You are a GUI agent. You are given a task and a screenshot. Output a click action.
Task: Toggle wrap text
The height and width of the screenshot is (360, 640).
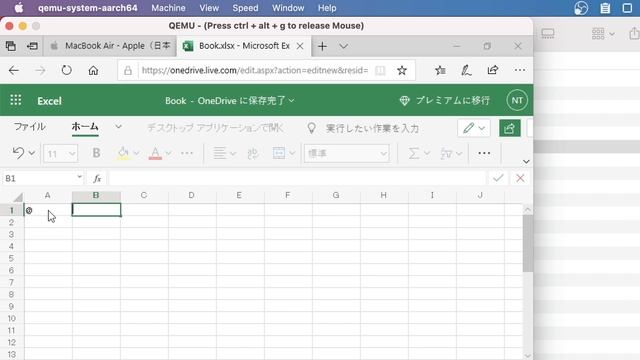pos(253,153)
